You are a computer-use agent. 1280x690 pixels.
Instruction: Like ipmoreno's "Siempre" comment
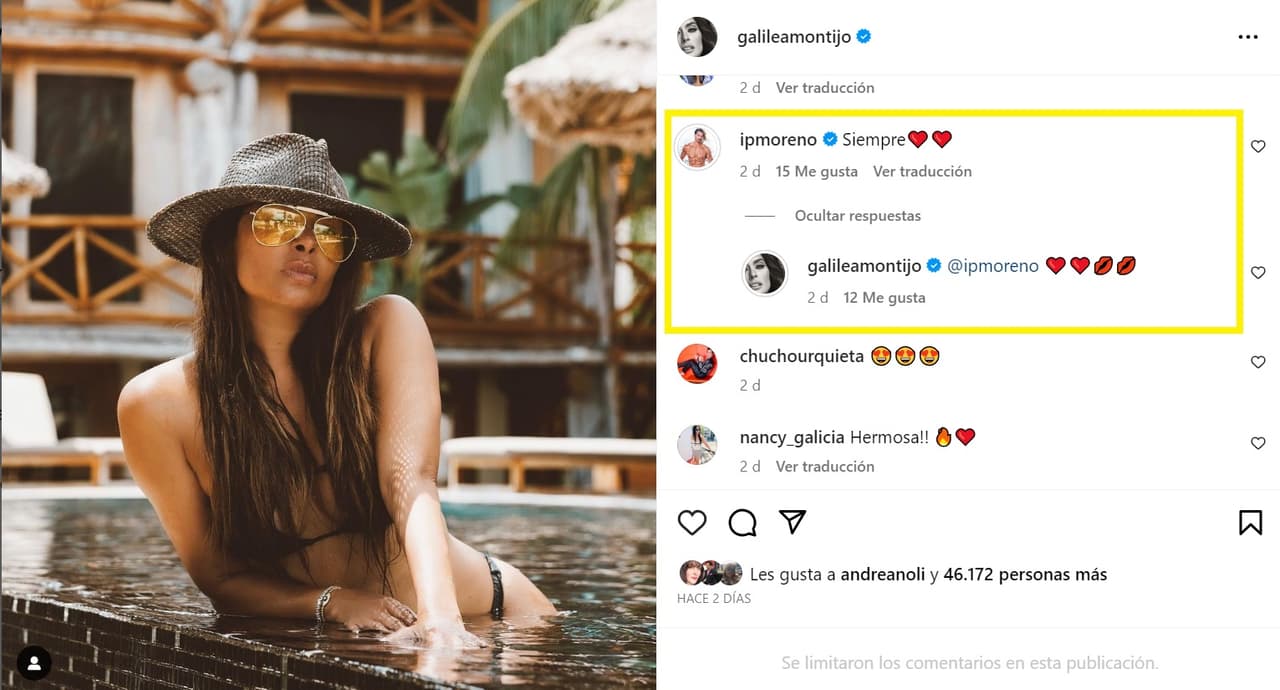point(1258,146)
